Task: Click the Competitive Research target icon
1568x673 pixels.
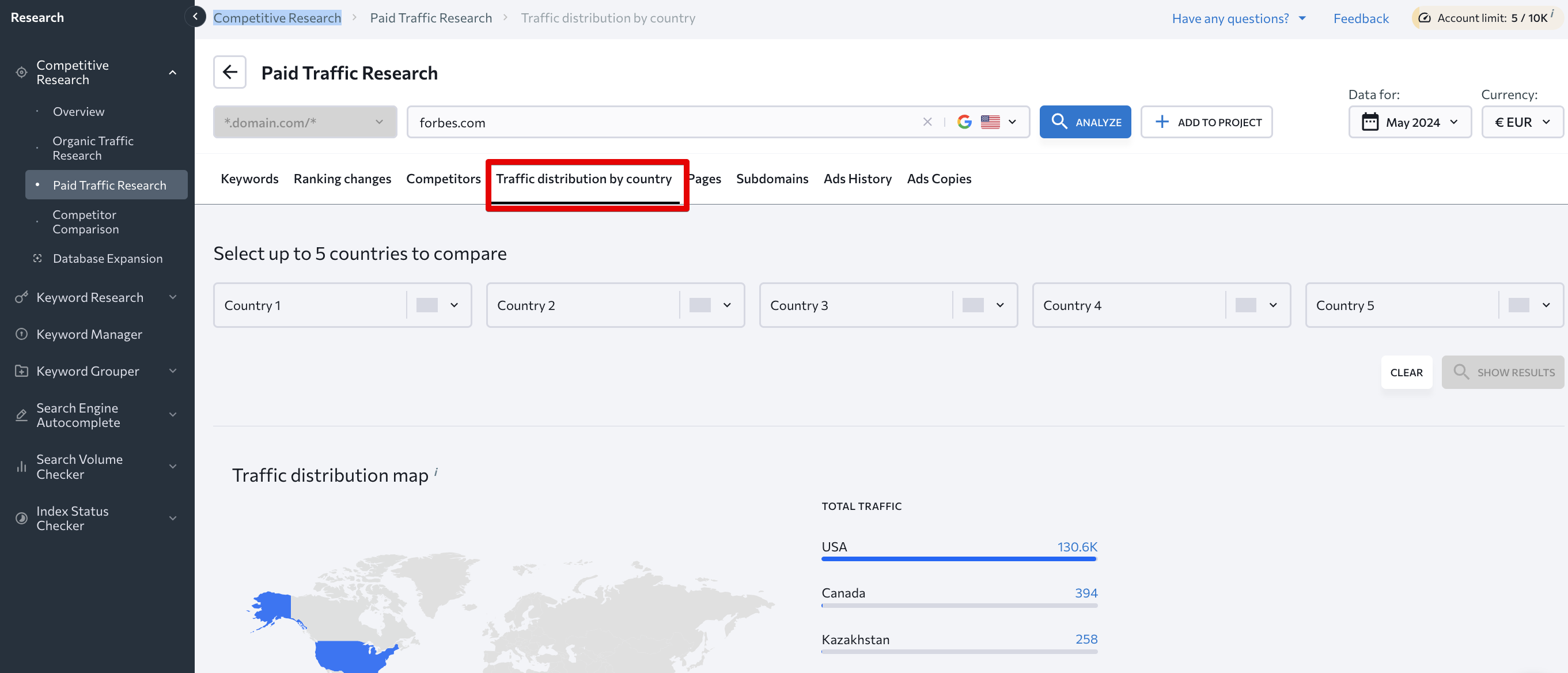Action: coord(21,73)
